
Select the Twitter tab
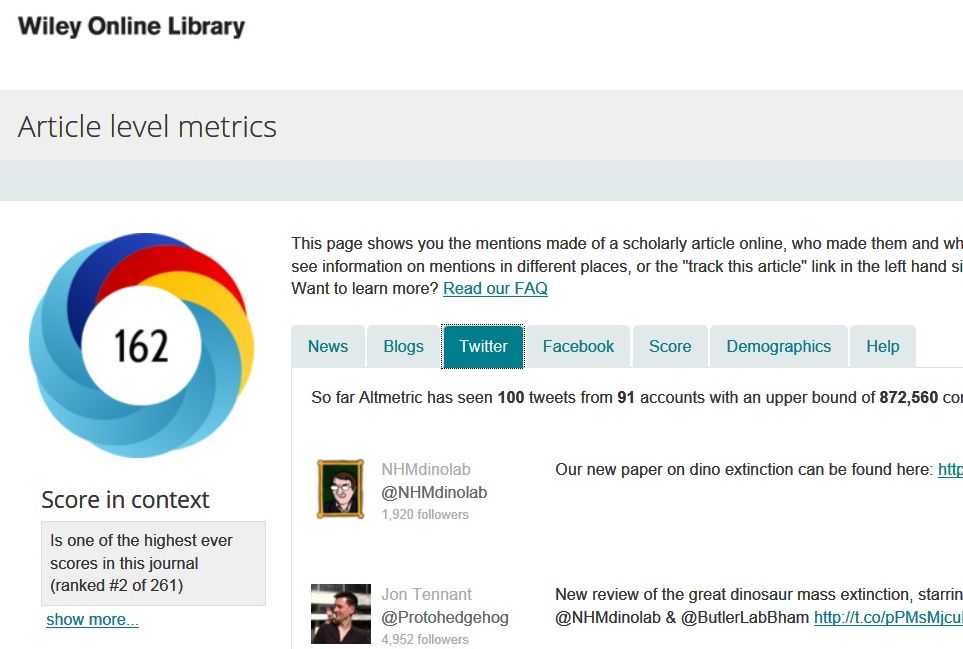[x=484, y=347]
